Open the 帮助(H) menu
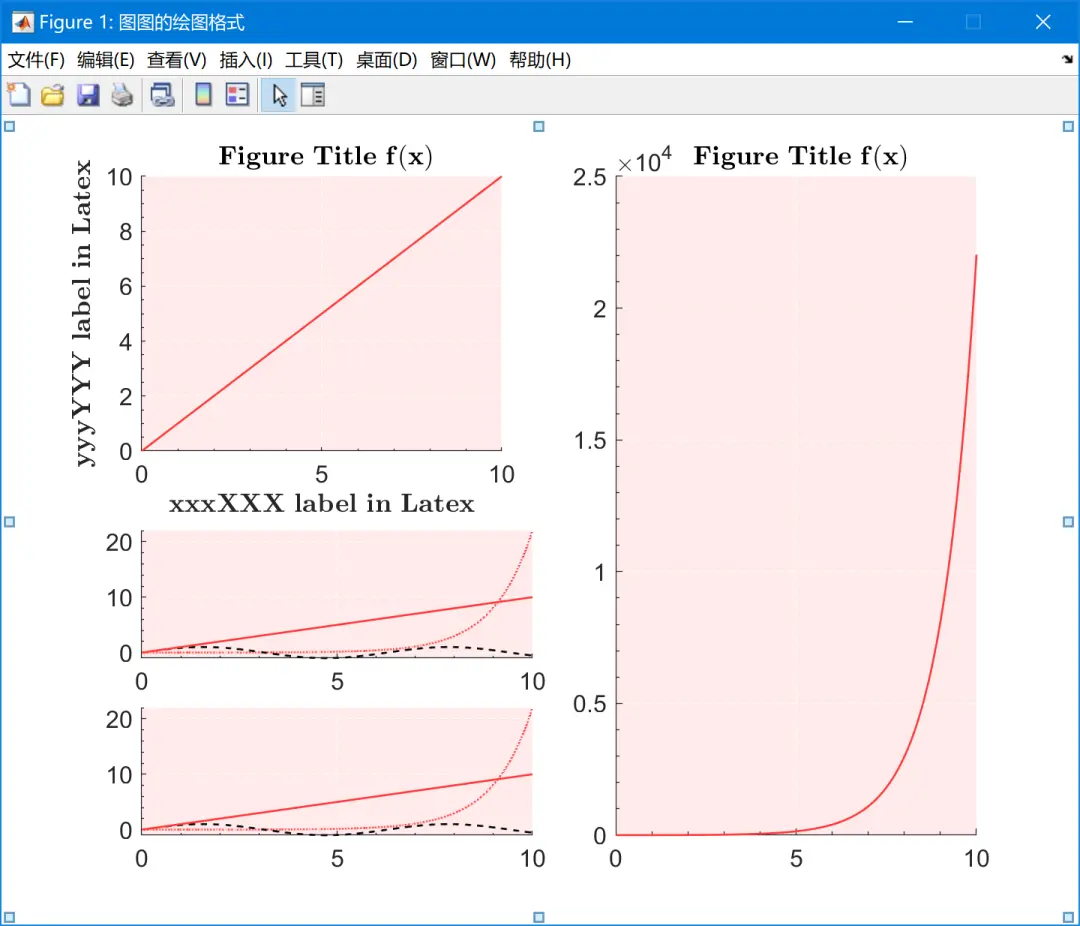 (x=540, y=60)
